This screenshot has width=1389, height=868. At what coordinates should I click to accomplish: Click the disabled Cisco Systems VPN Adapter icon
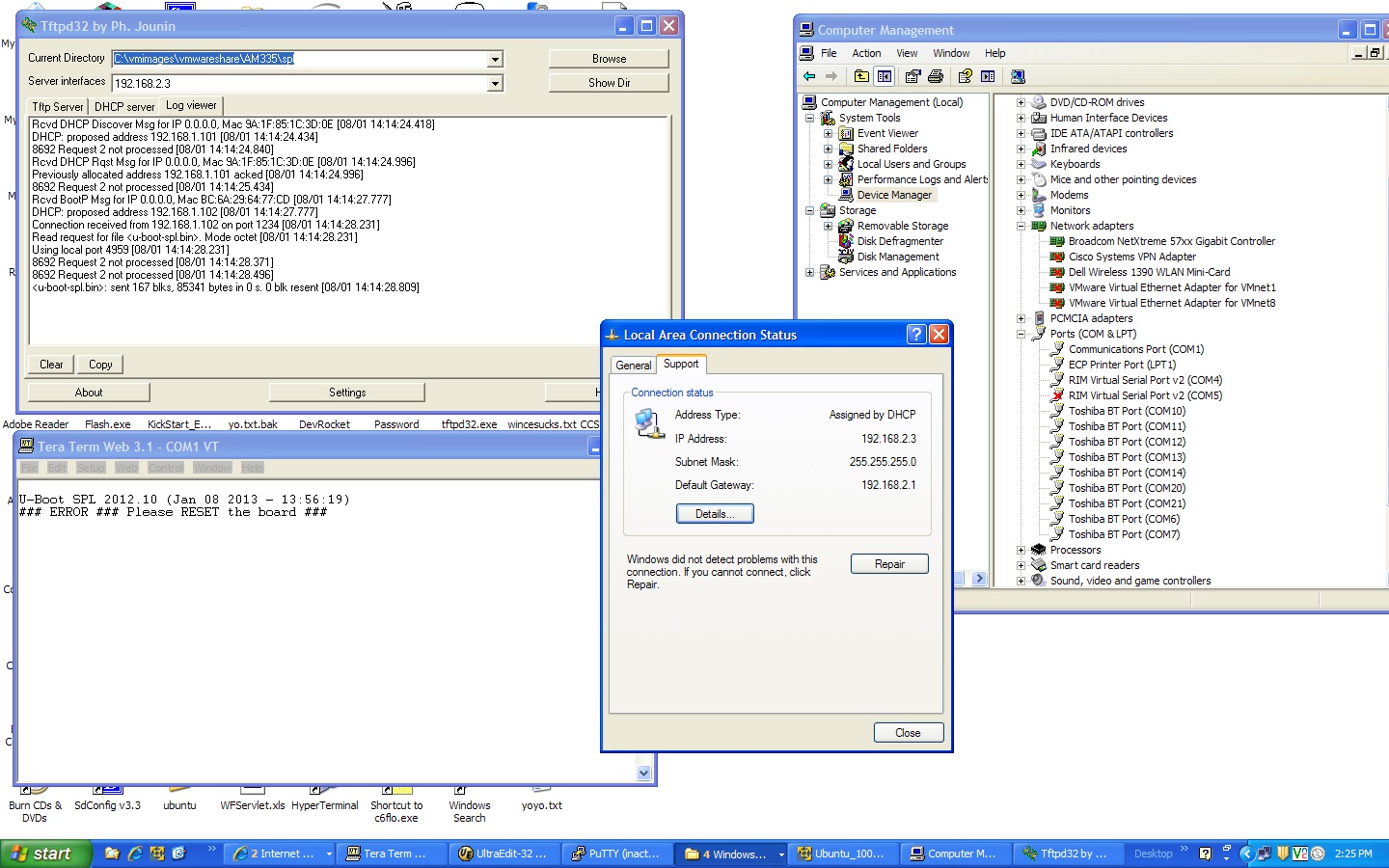tap(1057, 257)
